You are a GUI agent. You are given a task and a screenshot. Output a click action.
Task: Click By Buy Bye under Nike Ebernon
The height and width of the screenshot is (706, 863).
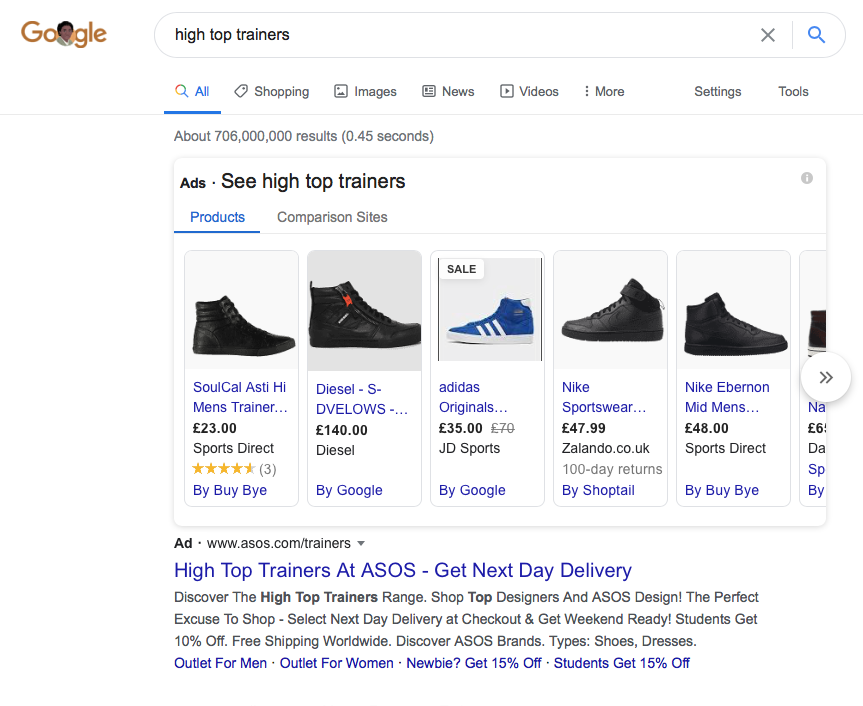722,490
